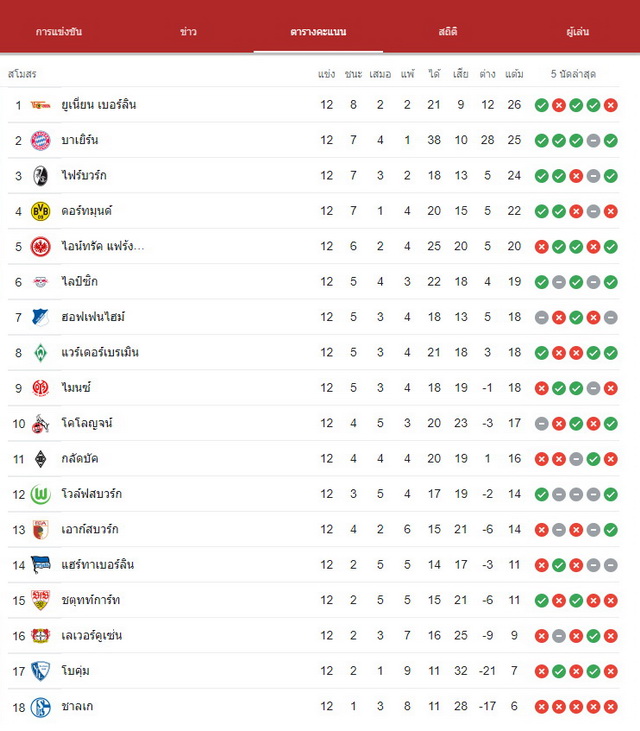The width and height of the screenshot is (640, 731).
Task: Click the Eintracht Frankfurt eagle crest
Action: click(x=41, y=247)
